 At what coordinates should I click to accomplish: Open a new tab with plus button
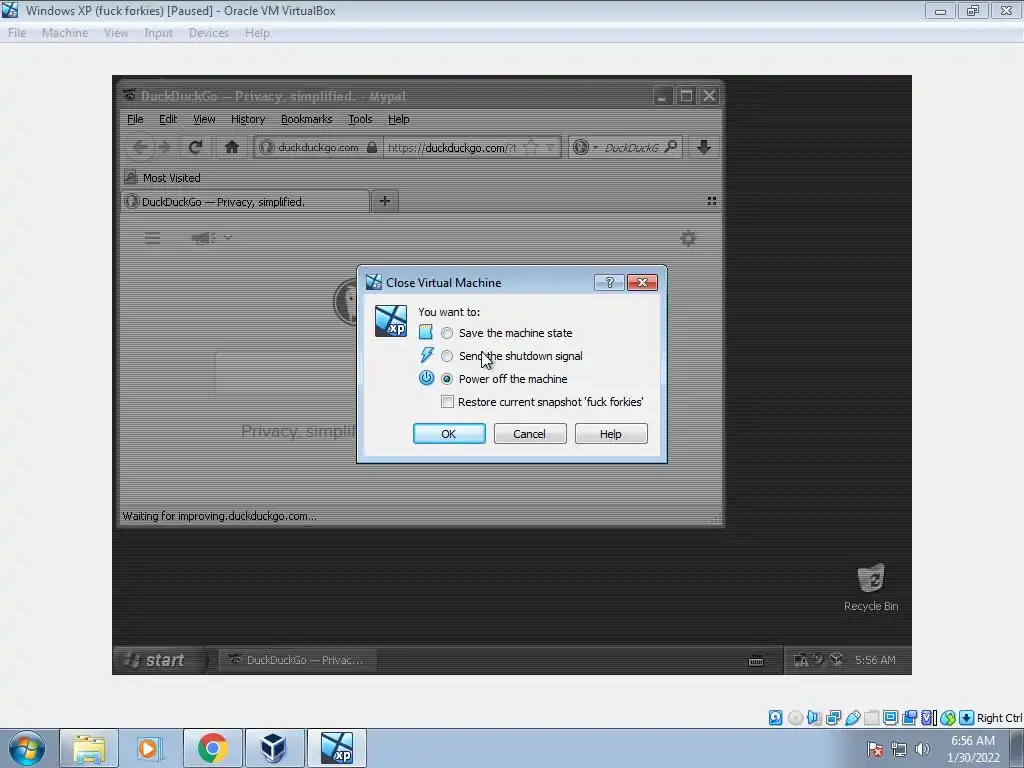[x=385, y=201]
